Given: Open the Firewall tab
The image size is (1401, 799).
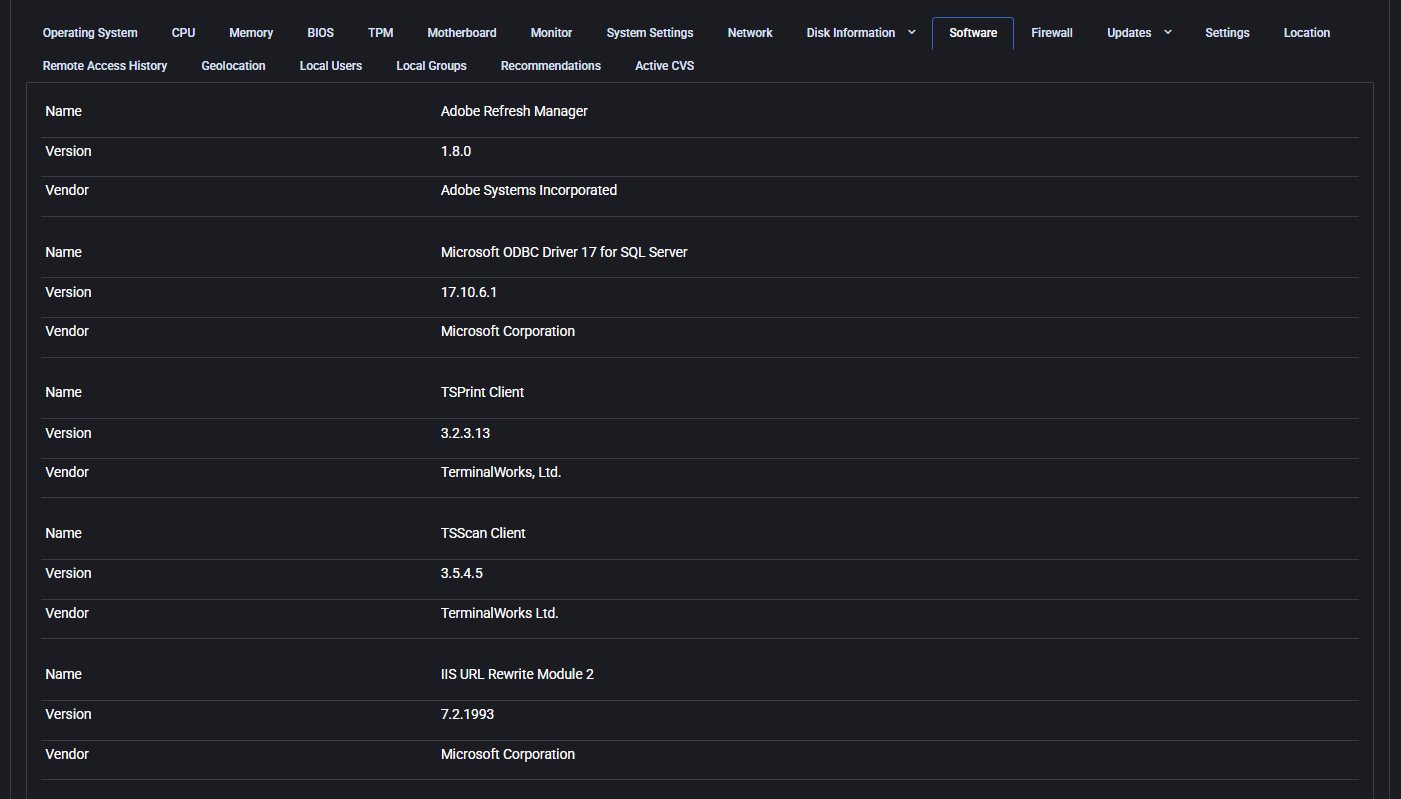Looking at the screenshot, I should 1052,33.
